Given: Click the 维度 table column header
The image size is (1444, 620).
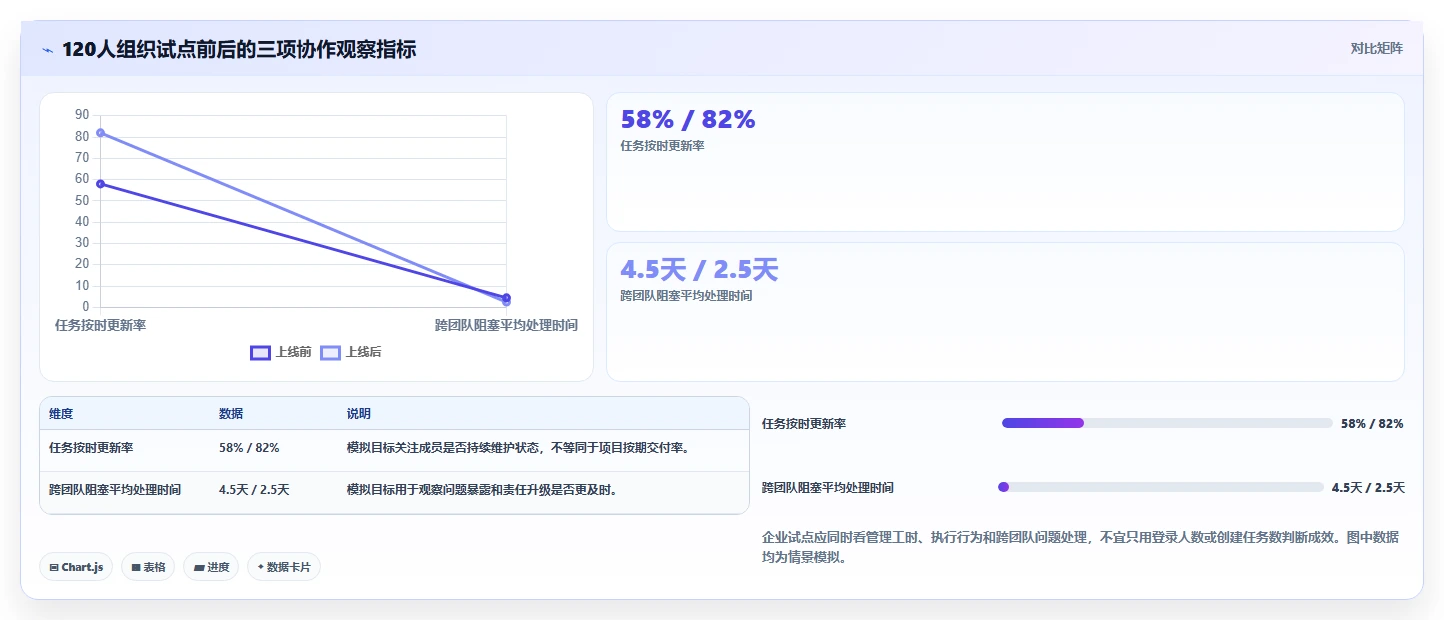Looking at the screenshot, I should tap(61, 414).
